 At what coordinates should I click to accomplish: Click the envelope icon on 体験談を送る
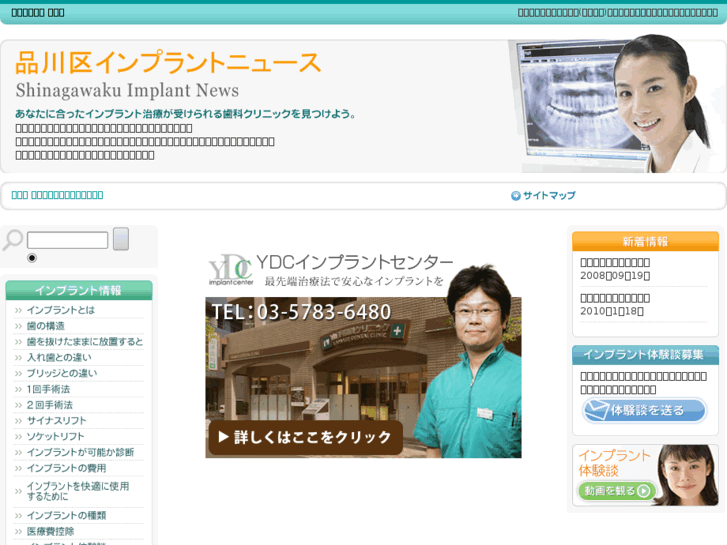tap(596, 410)
